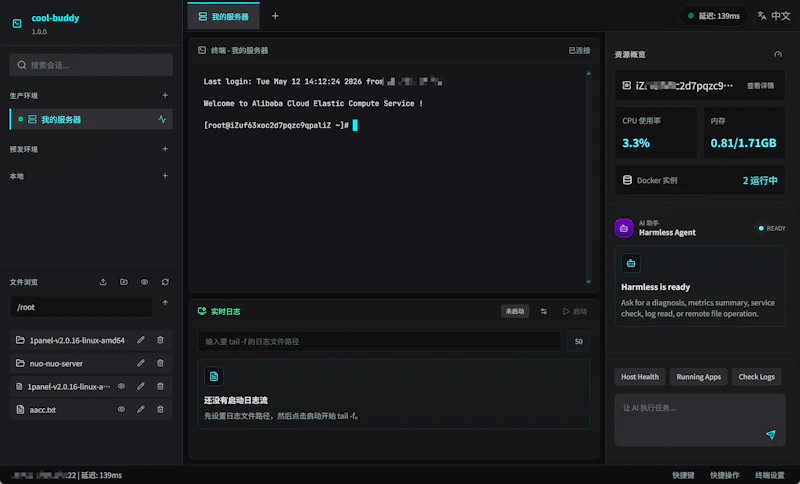Delete aacc.txt file
Screen dimensions: 800x484
click(160, 409)
